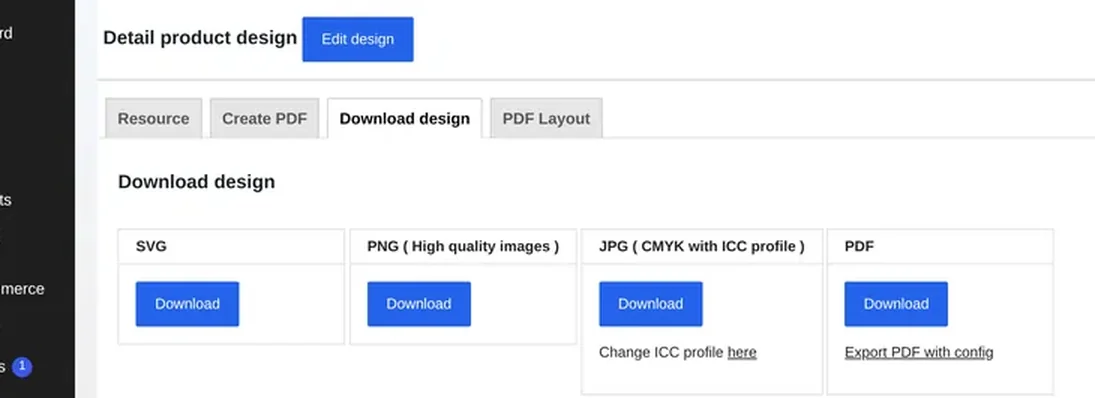The width and height of the screenshot is (1095, 398).
Task: Download the PNG high quality image
Action: click(419, 304)
